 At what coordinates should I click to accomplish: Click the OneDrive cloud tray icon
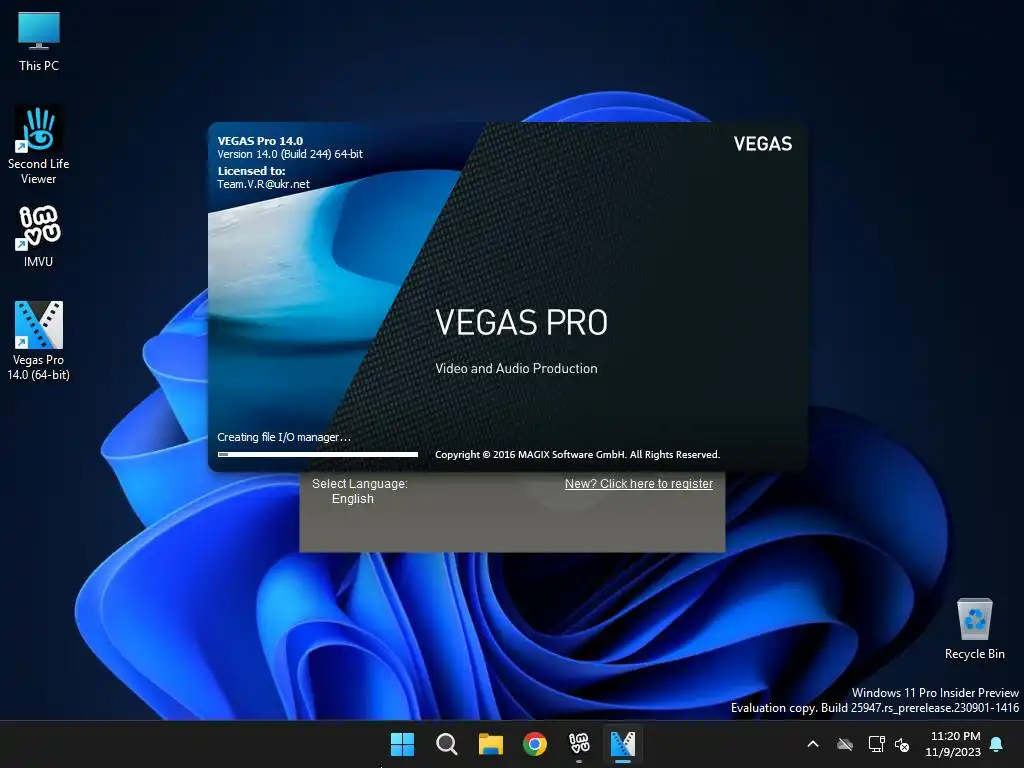click(x=845, y=744)
